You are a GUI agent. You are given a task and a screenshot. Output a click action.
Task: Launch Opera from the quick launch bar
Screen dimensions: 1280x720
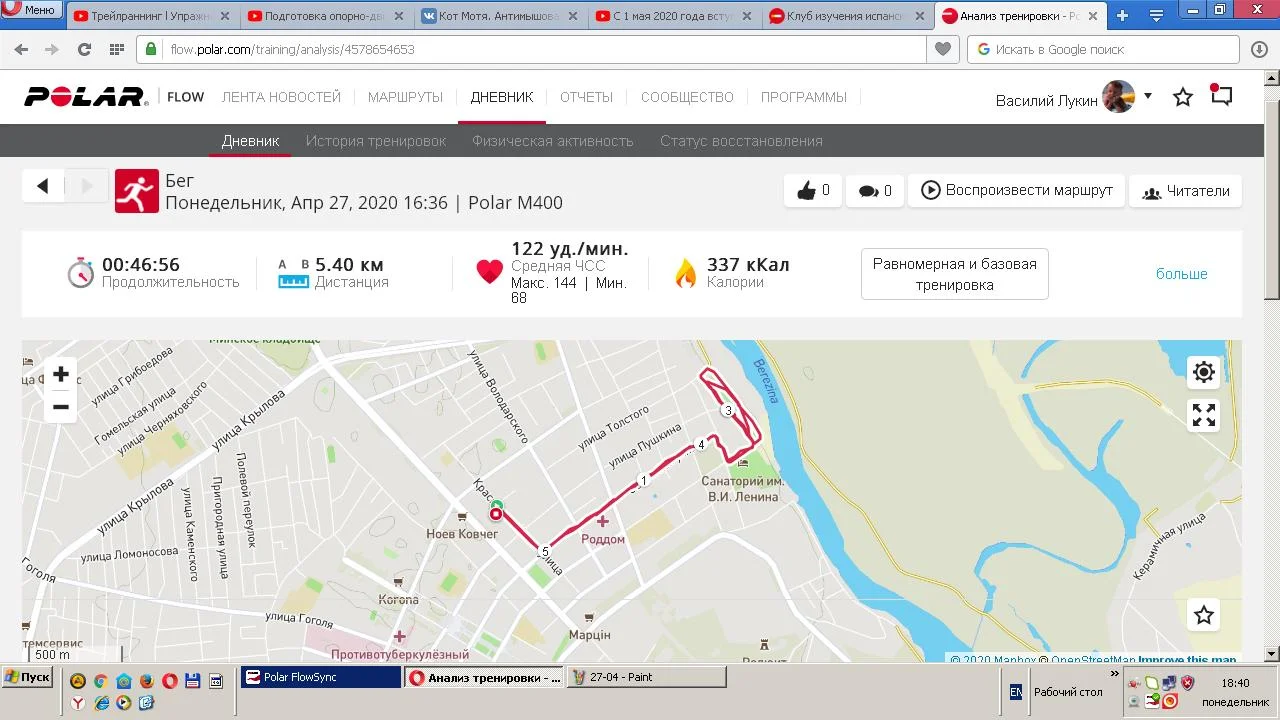click(x=170, y=681)
